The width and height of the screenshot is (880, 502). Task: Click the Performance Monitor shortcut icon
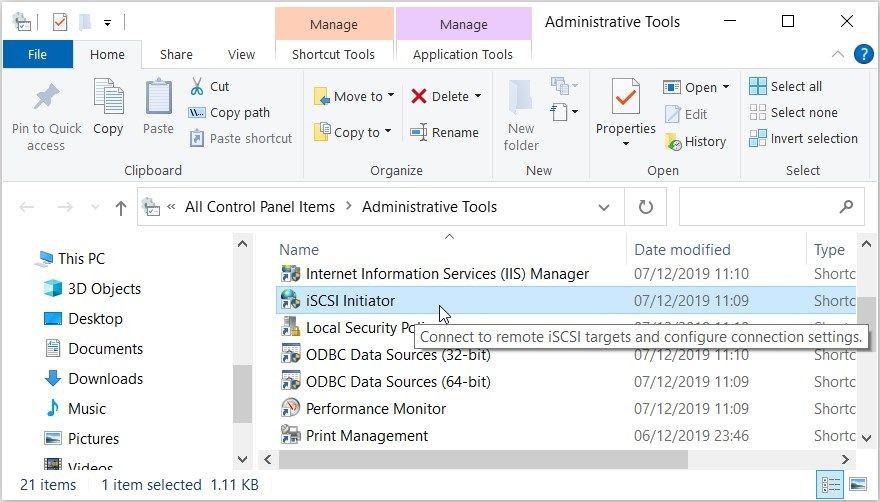[x=290, y=408]
